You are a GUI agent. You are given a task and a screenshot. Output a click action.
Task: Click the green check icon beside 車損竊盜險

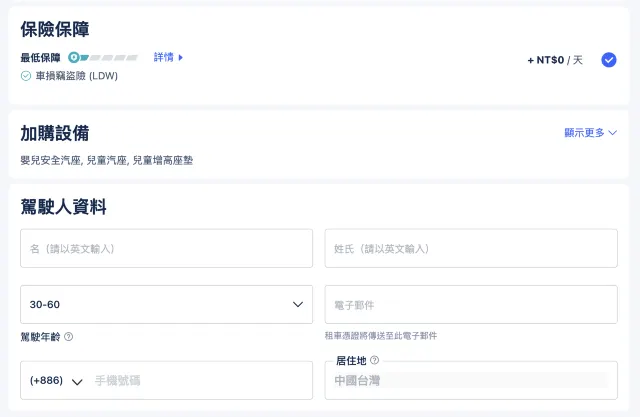(x=26, y=75)
